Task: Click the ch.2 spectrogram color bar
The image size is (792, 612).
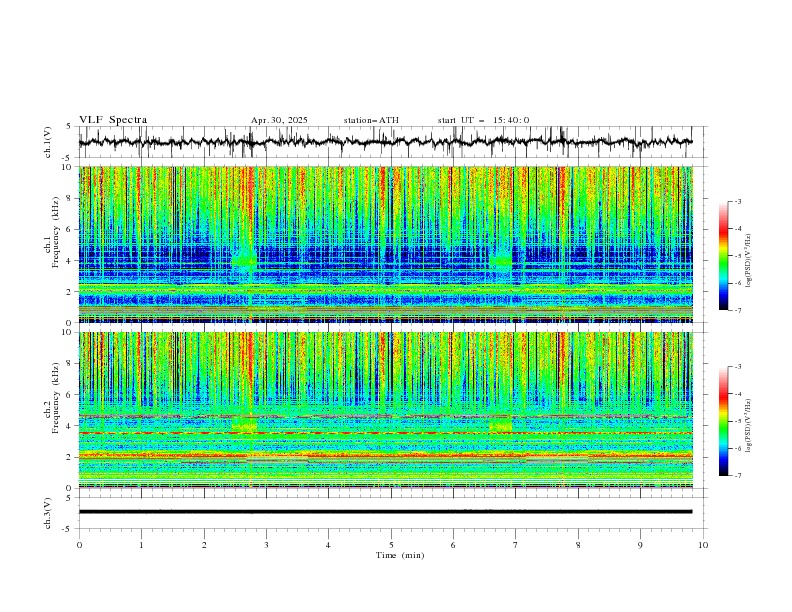Action: (723, 421)
